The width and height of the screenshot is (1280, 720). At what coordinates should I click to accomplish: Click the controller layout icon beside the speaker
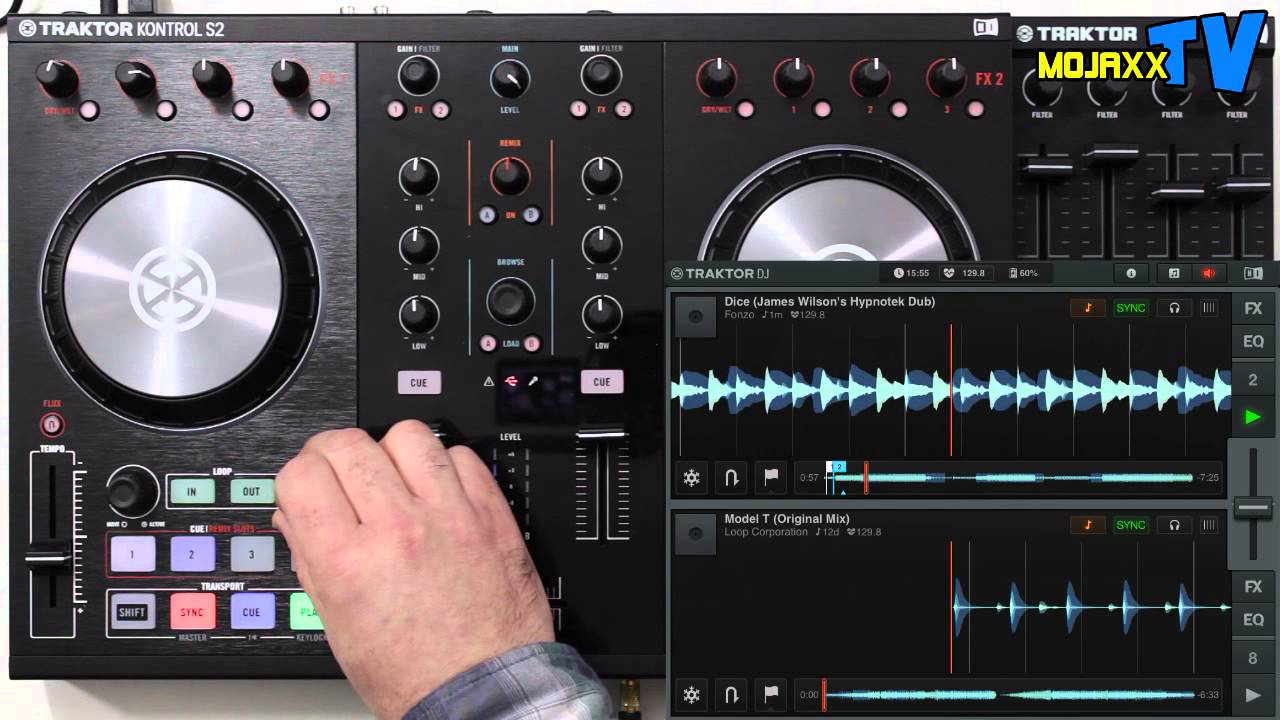pyautogui.click(x=1253, y=273)
